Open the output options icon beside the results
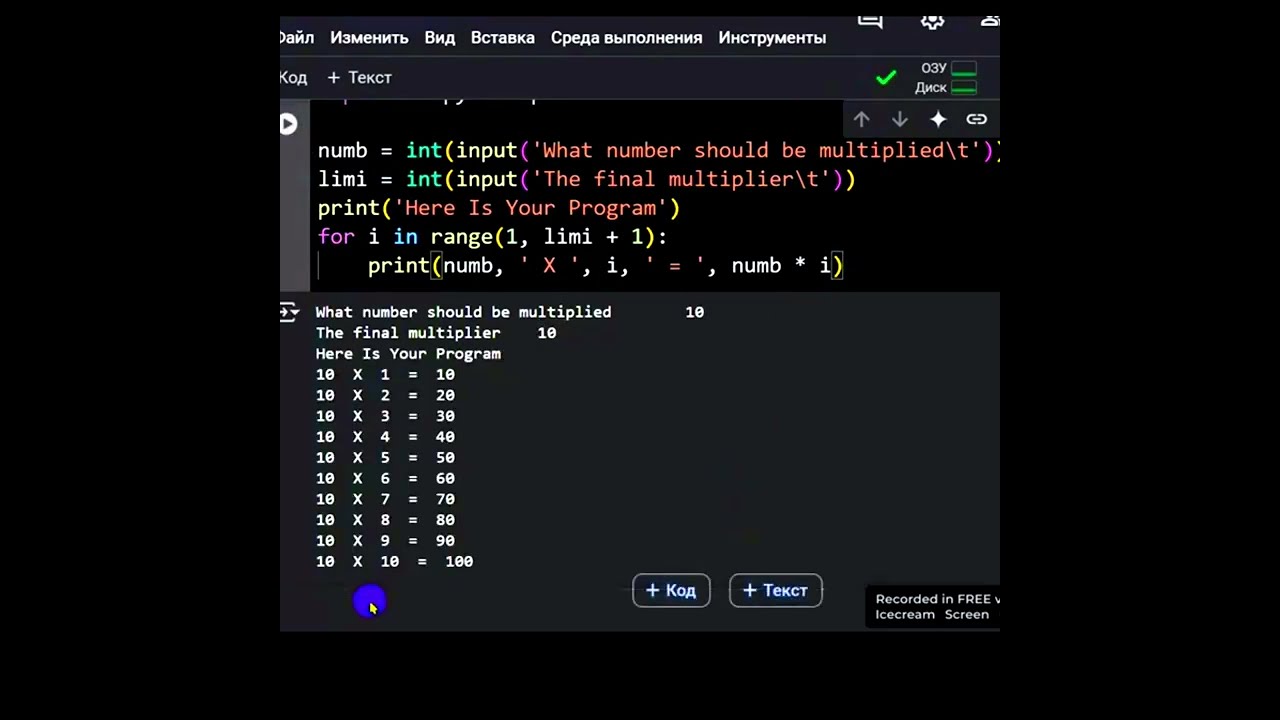1280x720 pixels. pos(289,312)
